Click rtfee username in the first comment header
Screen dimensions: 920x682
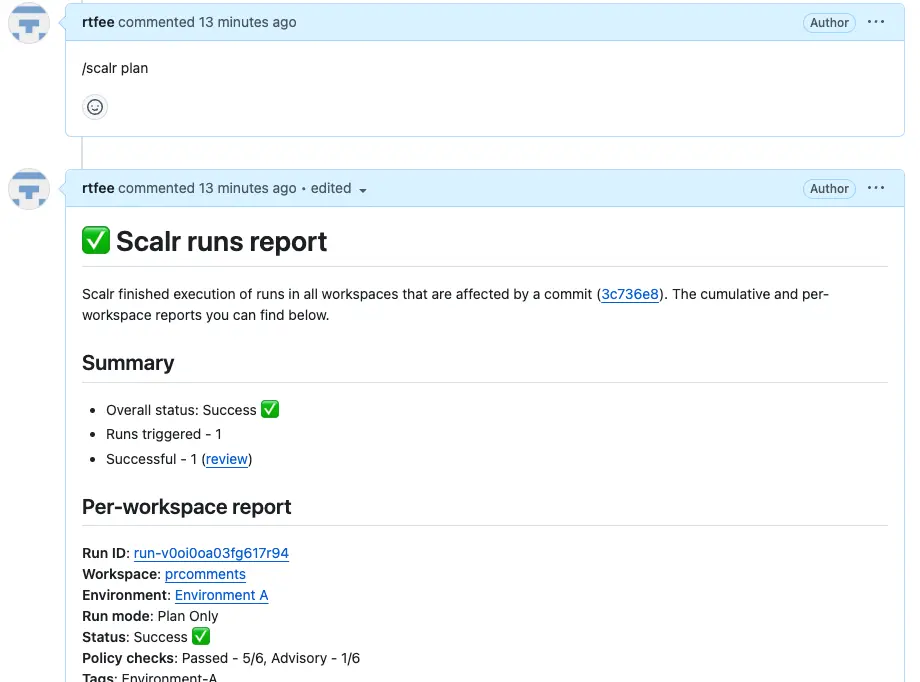98,22
